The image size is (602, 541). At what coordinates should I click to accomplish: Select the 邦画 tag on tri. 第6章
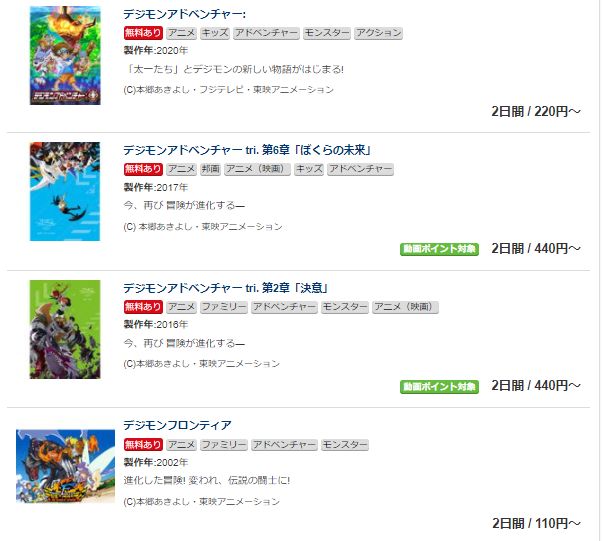(x=210, y=169)
